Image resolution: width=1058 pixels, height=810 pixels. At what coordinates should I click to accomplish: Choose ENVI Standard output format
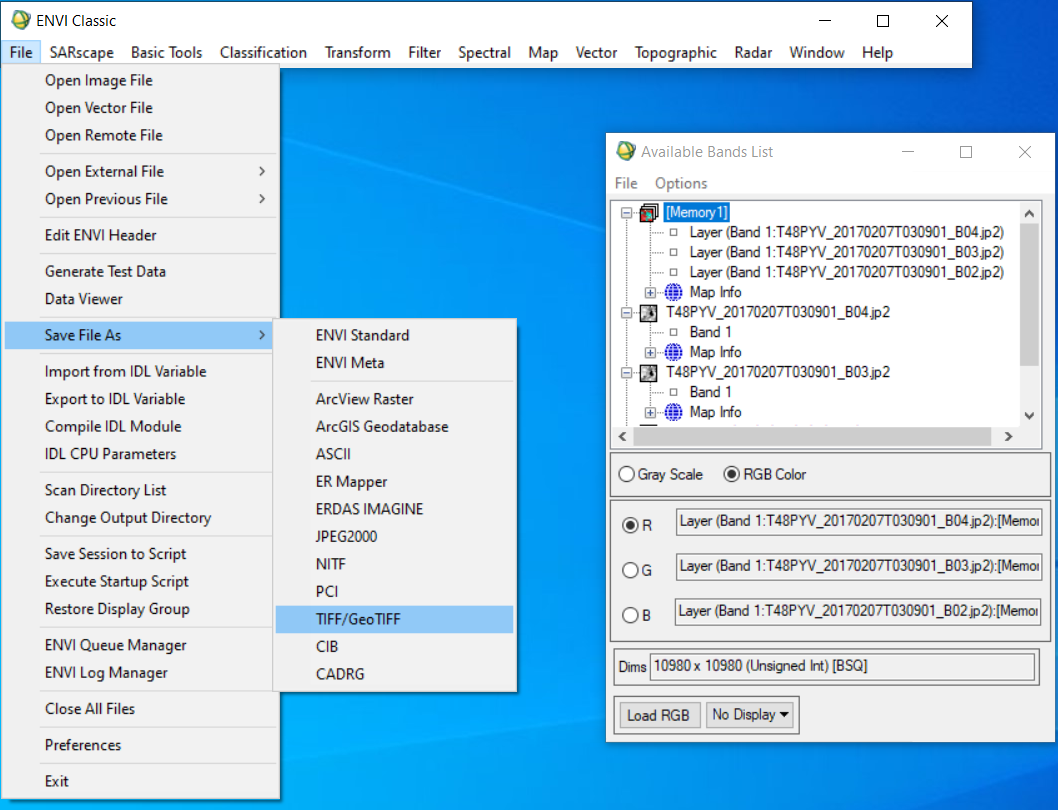pyautogui.click(x=394, y=335)
